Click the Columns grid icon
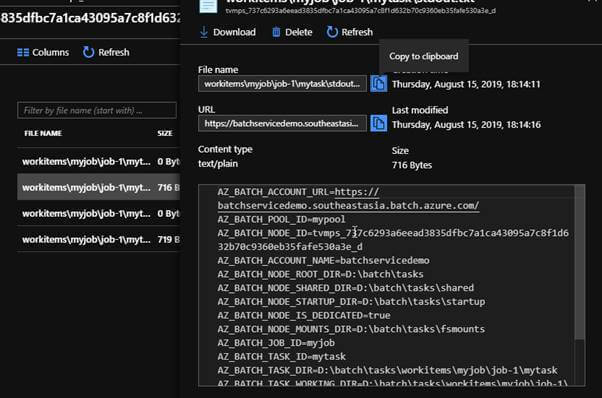The width and height of the screenshot is (602, 398). click(23, 52)
